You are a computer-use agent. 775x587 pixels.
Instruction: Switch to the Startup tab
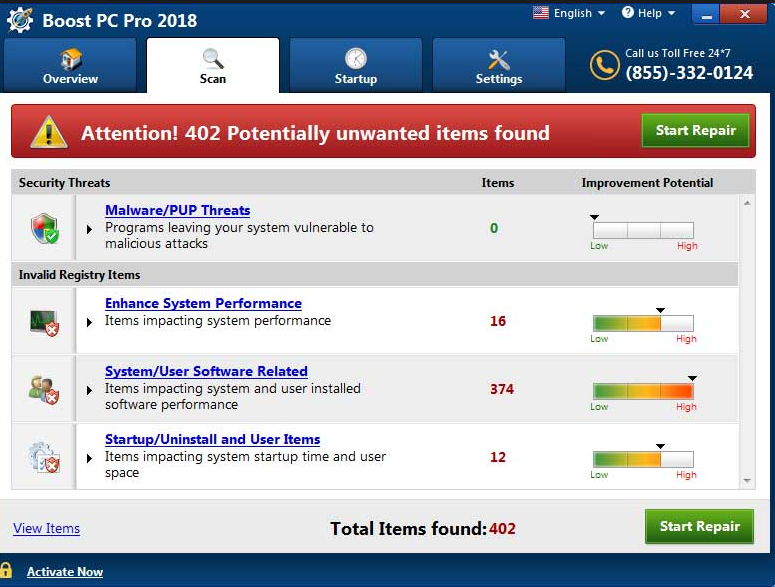(355, 66)
